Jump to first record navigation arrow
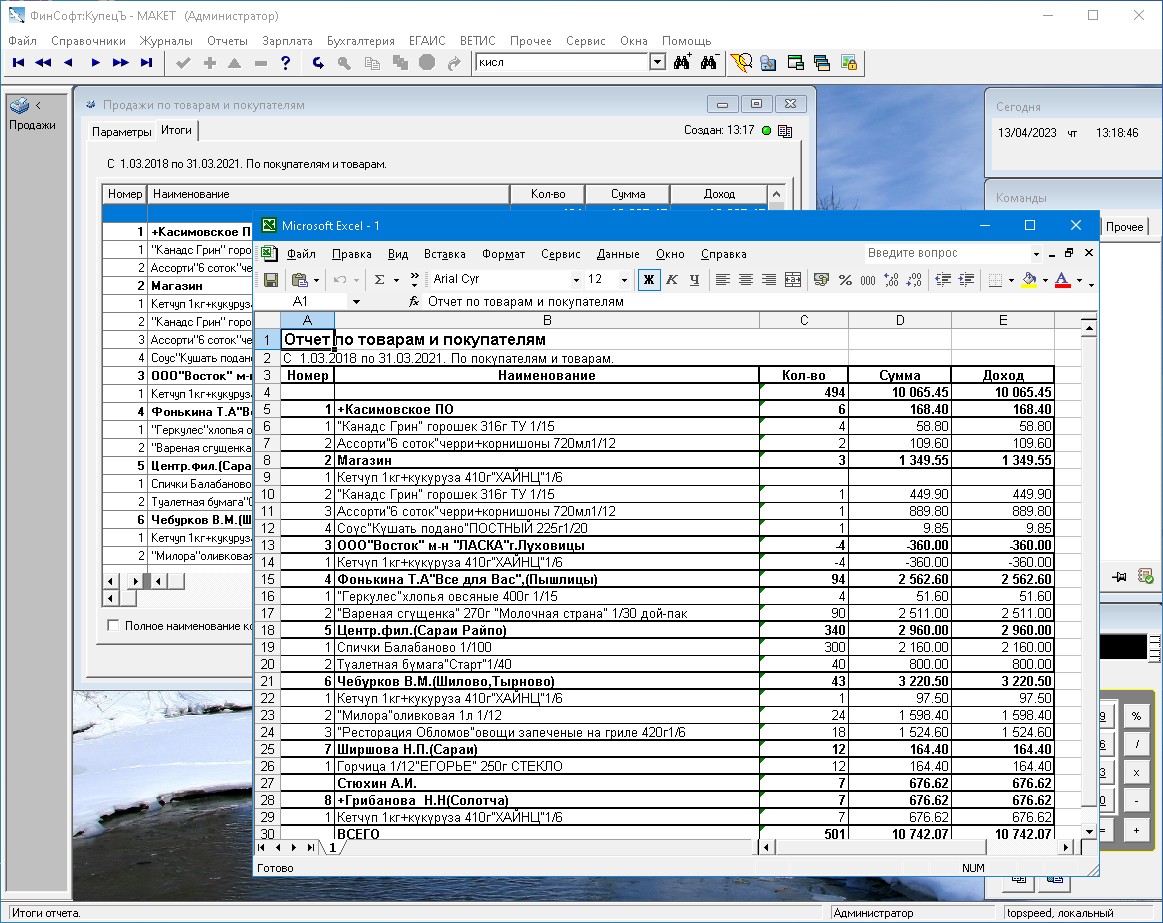The height and width of the screenshot is (923, 1163). 18,63
